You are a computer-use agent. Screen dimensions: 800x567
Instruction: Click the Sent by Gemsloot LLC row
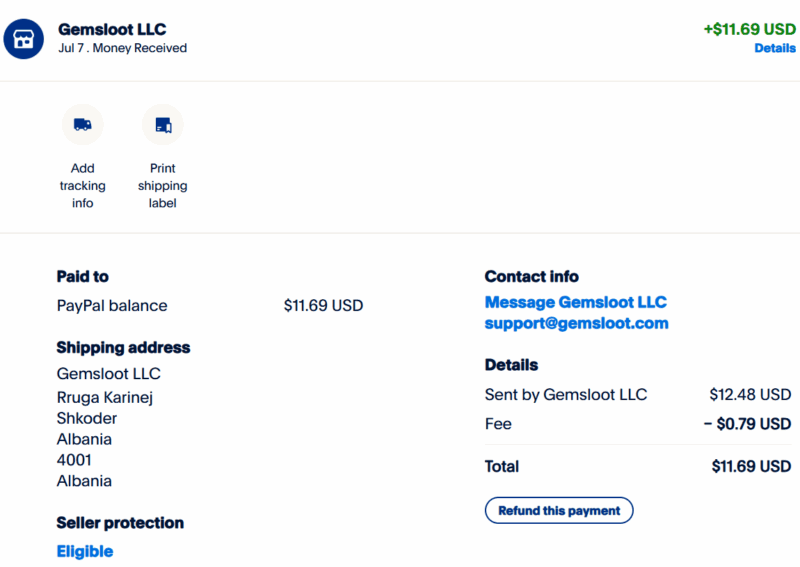(x=638, y=395)
